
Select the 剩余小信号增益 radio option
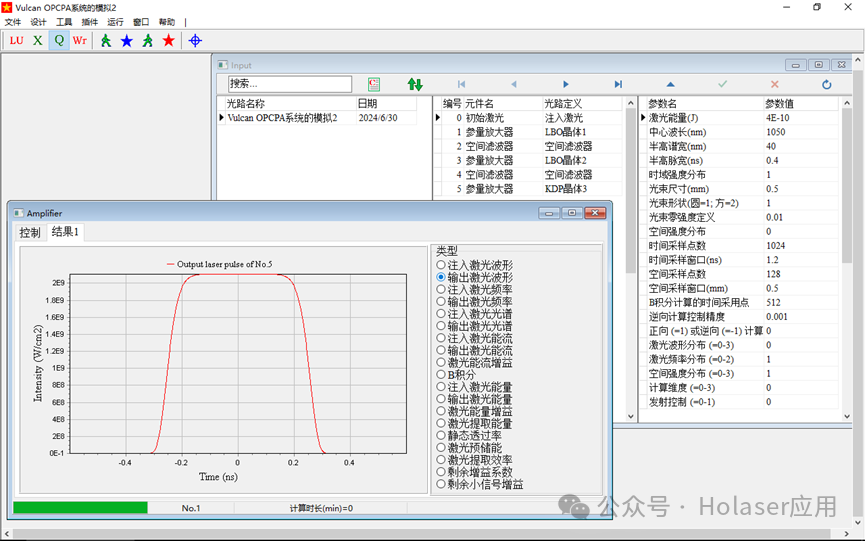coord(480,485)
